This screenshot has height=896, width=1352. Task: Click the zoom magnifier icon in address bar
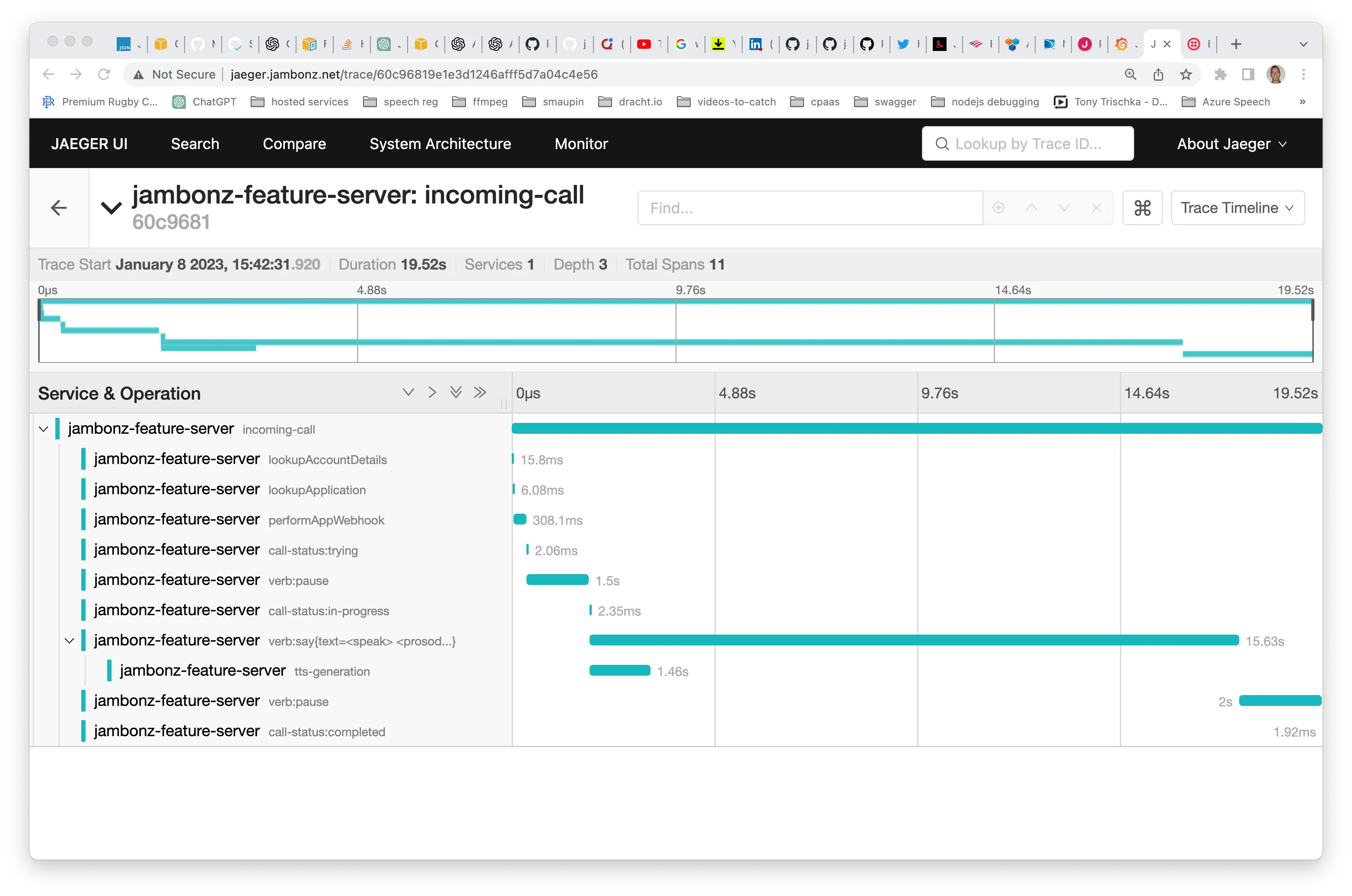click(x=1130, y=74)
